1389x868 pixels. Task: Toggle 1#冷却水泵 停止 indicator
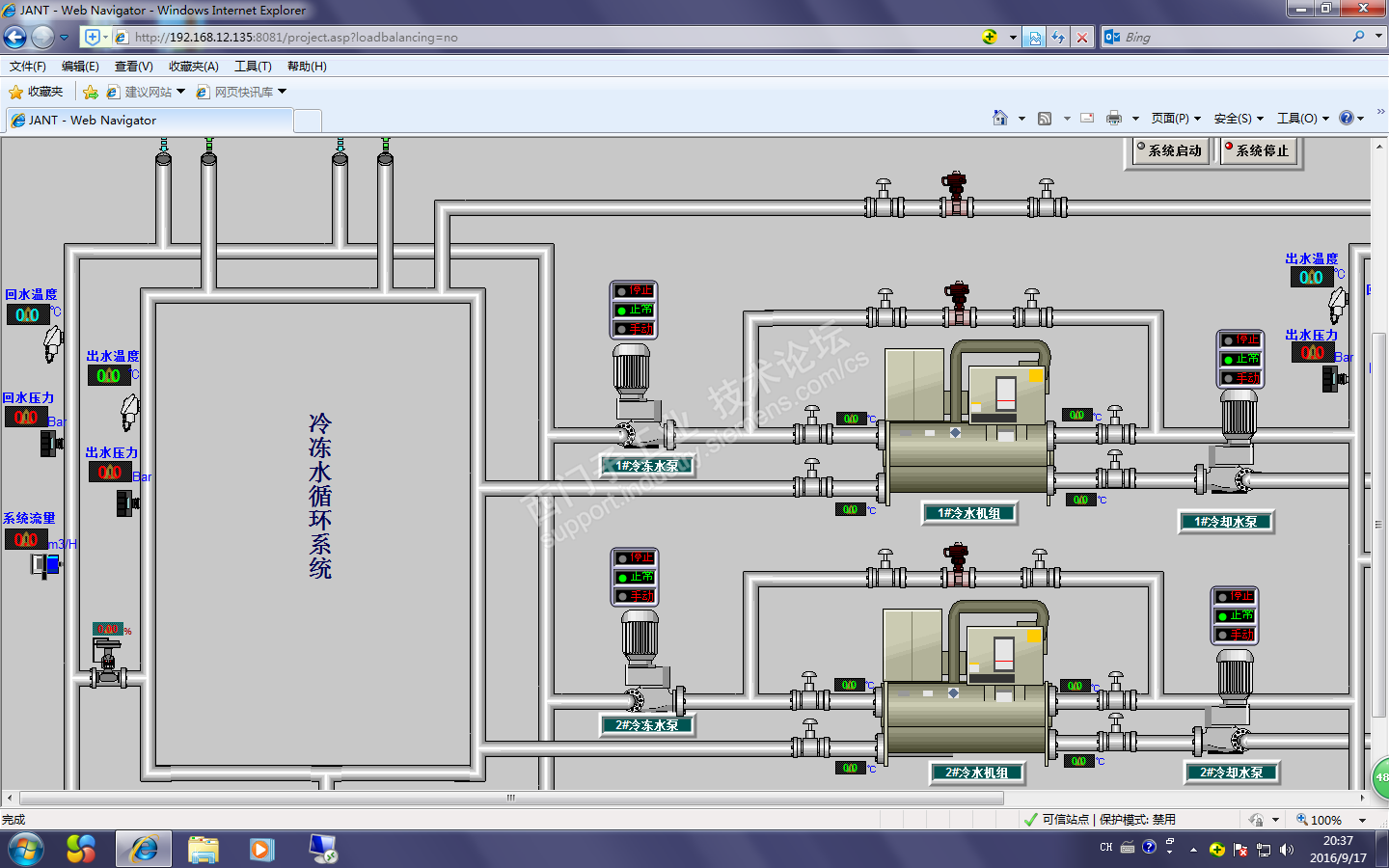pyautogui.click(x=1240, y=339)
